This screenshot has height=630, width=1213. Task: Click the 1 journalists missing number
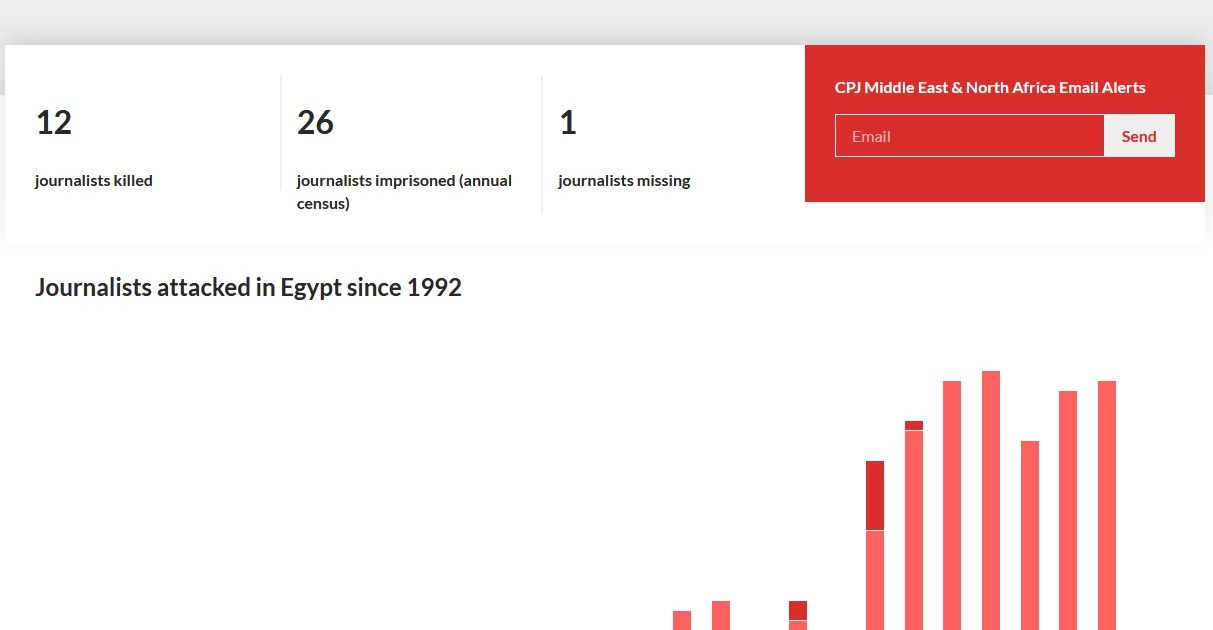point(567,123)
